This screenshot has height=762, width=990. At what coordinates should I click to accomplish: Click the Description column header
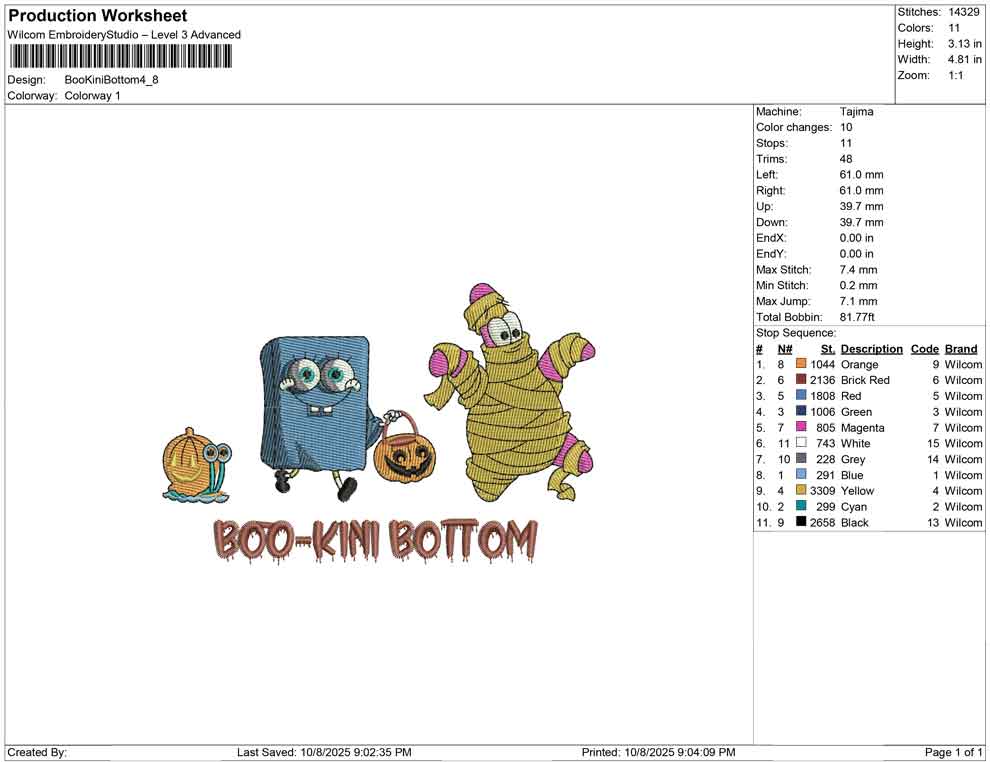tap(871, 348)
